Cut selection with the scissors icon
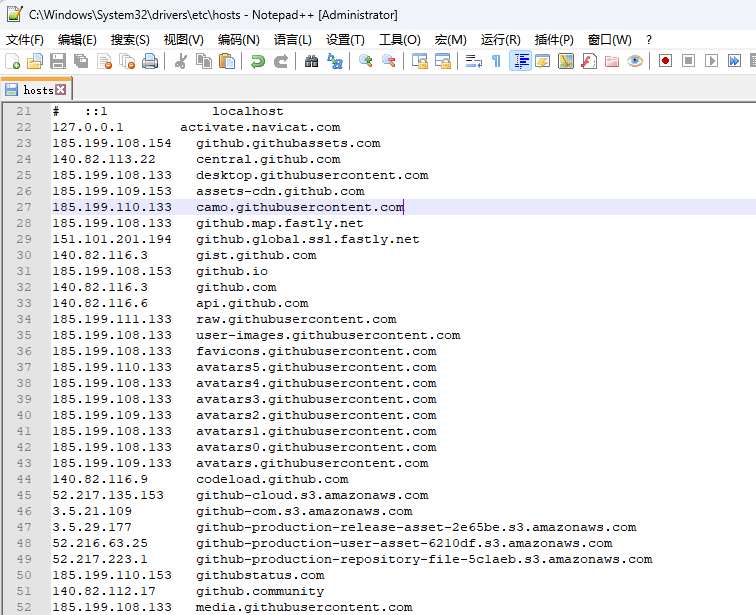756x615 pixels. tap(181, 61)
